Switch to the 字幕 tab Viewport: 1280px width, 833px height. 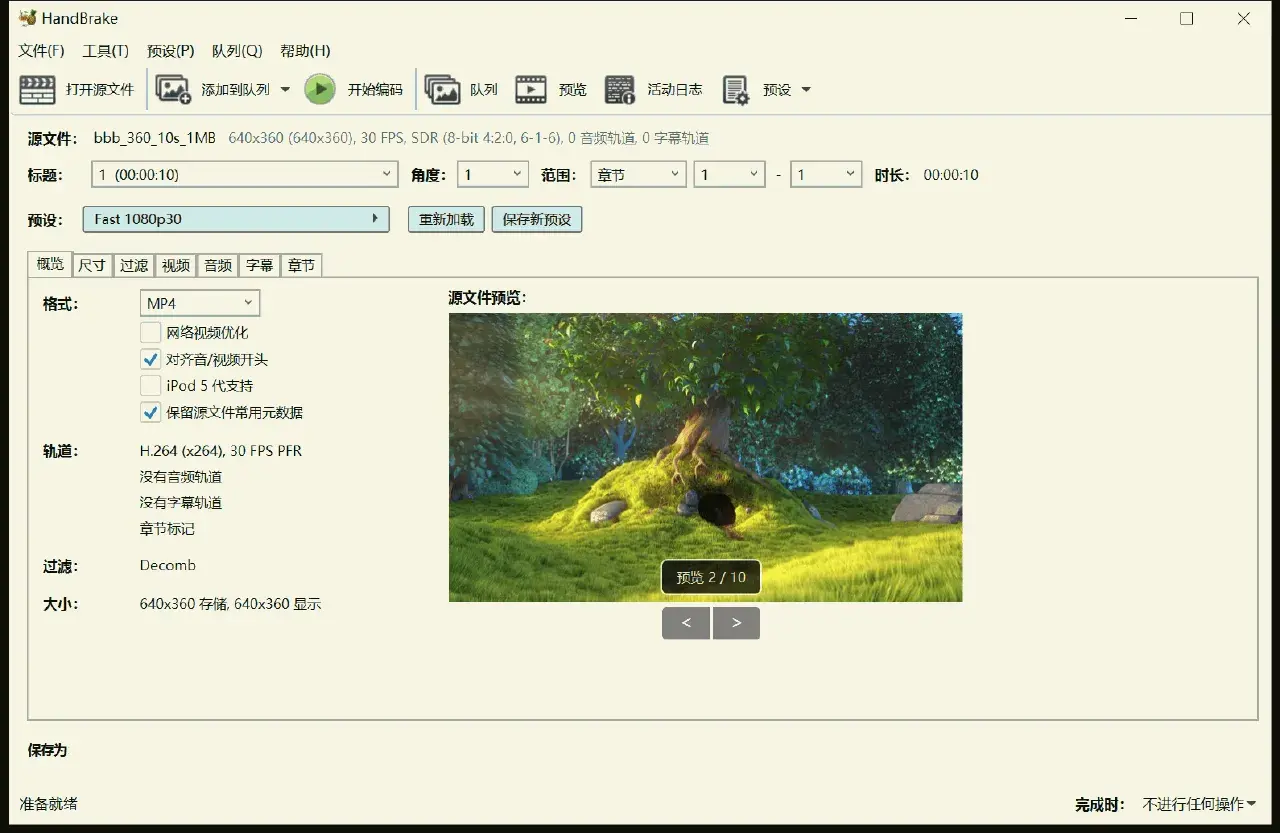point(260,265)
